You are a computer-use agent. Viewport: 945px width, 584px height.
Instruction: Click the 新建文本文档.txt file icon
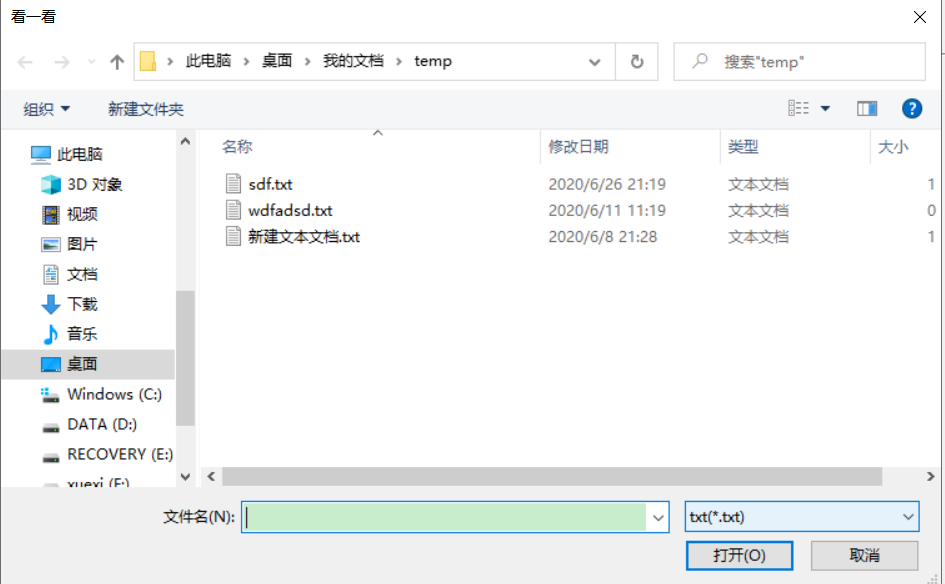[233, 236]
